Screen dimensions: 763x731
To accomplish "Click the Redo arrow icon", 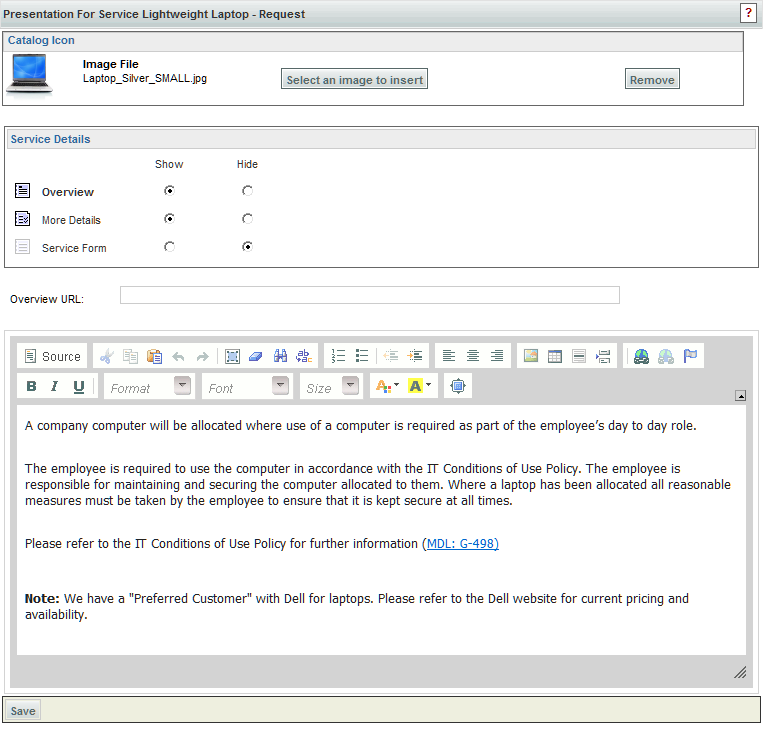I will coord(202,356).
